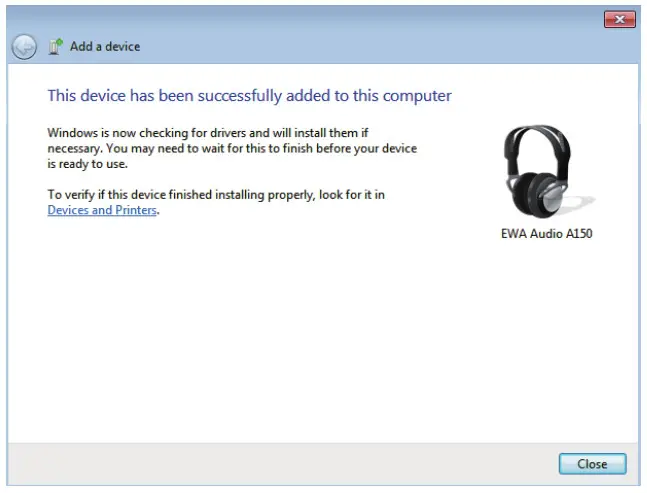This screenshot has width=647, height=493.
Task: Click the empty title bar area
Action: point(300,19)
